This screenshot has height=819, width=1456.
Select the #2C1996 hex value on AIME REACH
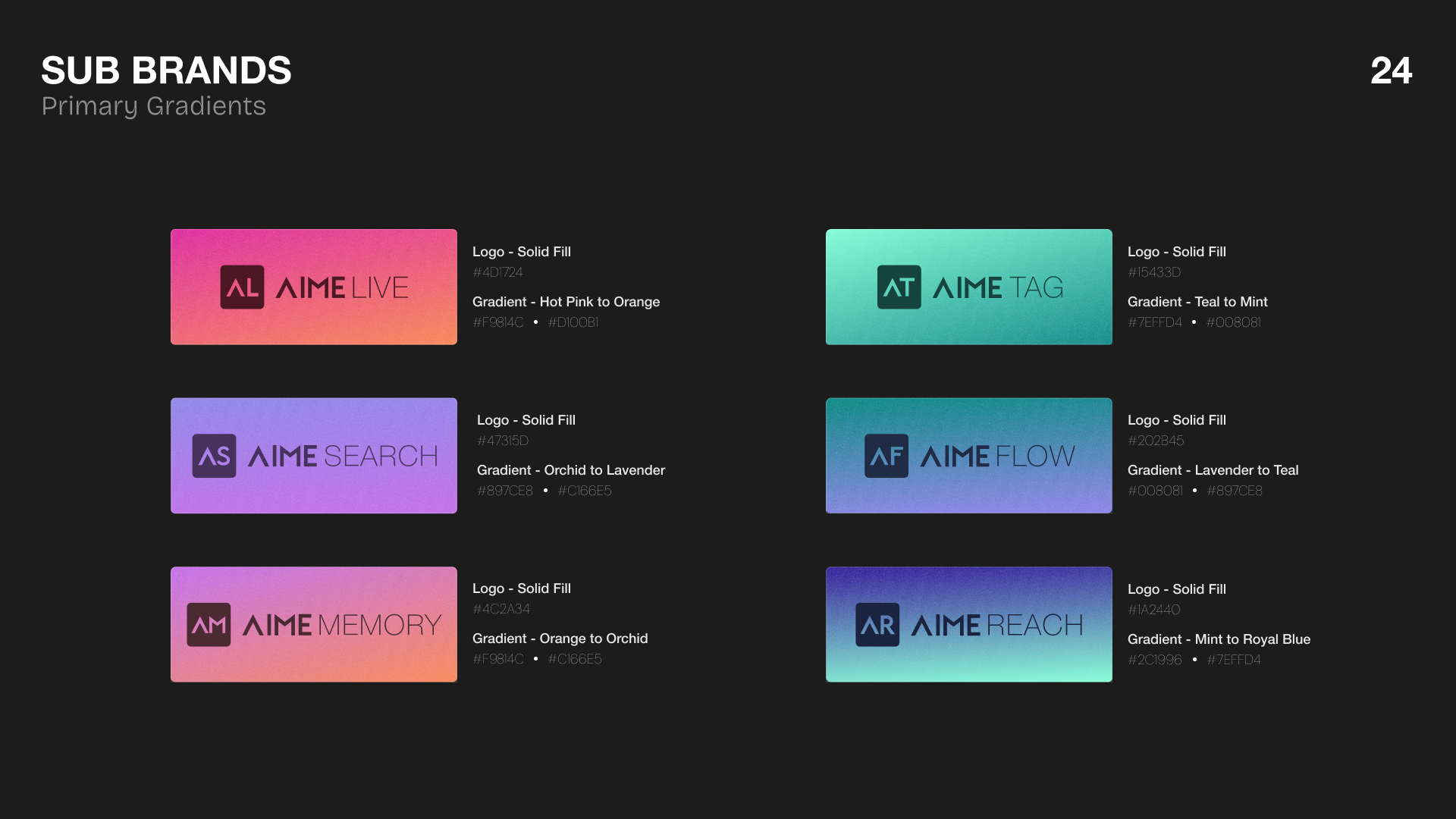click(1156, 660)
